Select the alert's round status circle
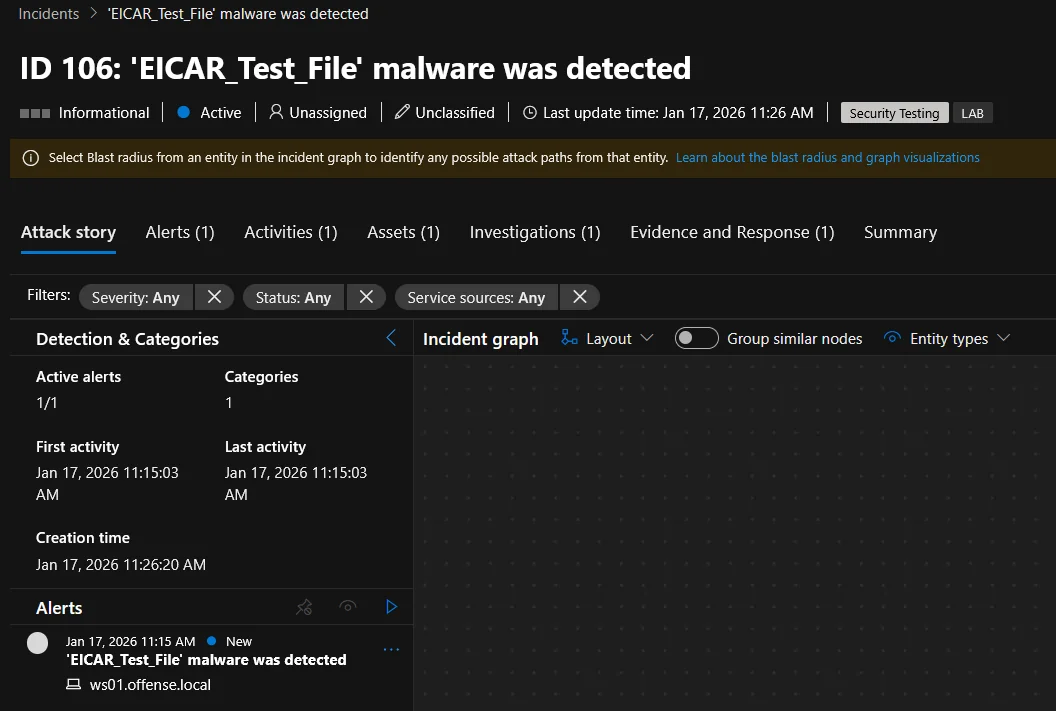 coord(38,643)
